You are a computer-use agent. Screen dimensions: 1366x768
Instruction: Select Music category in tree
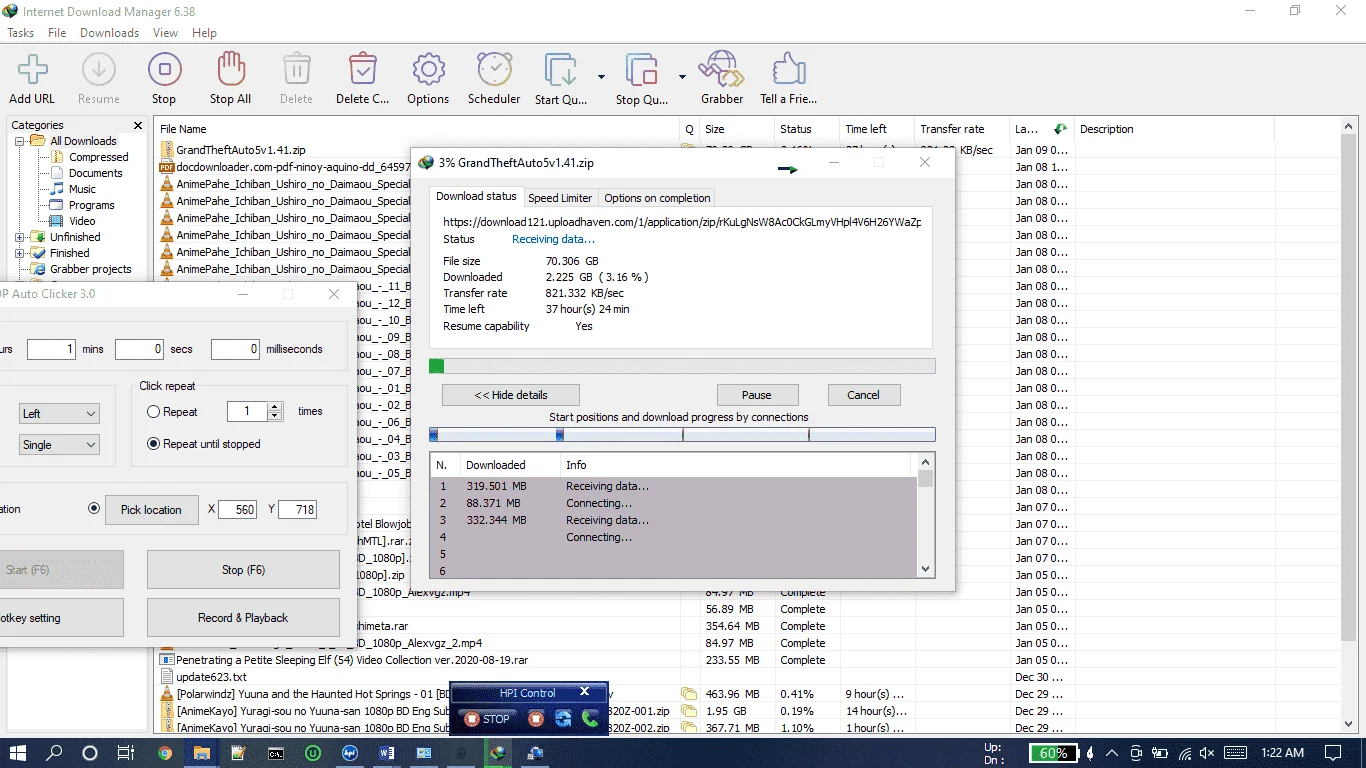pos(82,189)
